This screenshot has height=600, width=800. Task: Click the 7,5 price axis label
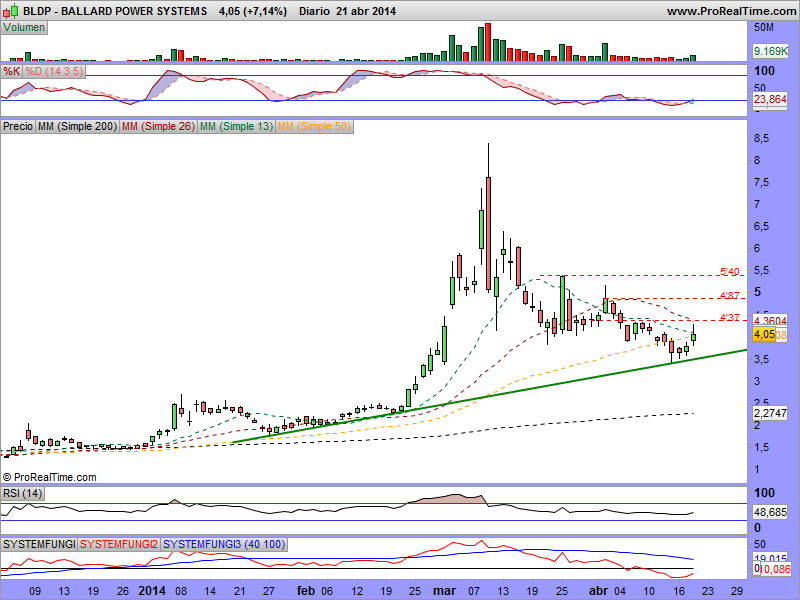pyautogui.click(x=761, y=182)
